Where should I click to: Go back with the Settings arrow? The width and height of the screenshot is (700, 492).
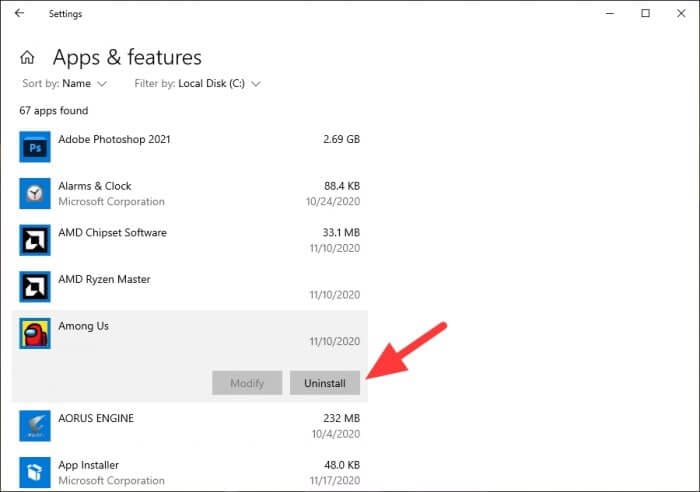point(19,13)
